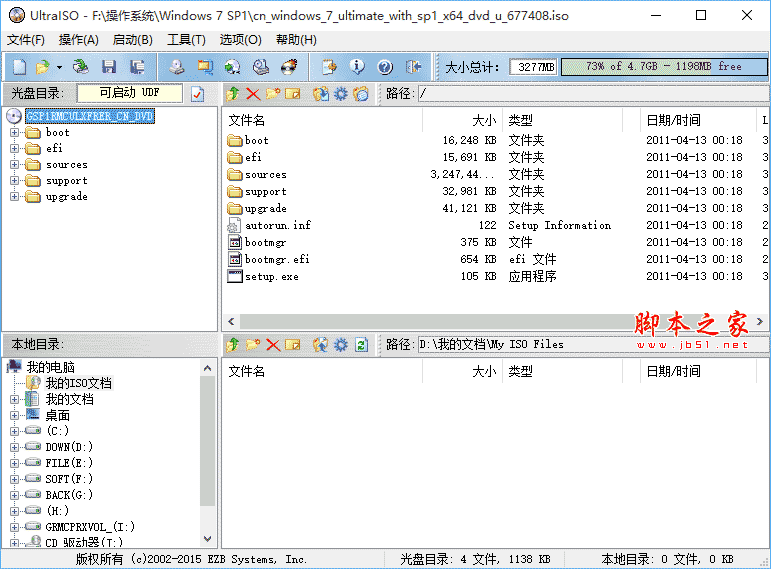The image size is (771, 569).
Task: Click the gear settings icon in the disc pane
Action: coord(341,93)
